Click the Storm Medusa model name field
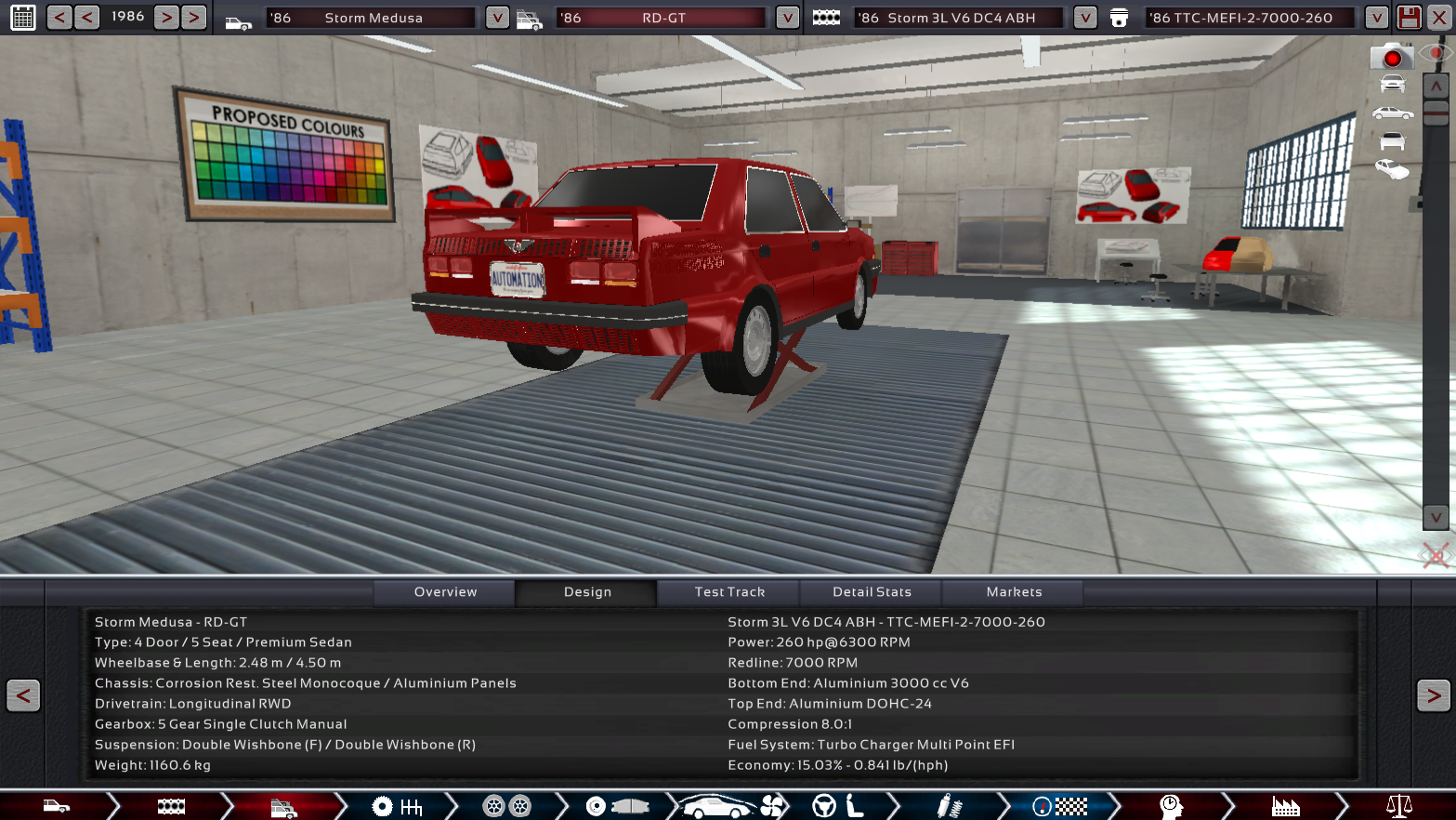 (374, 18)
